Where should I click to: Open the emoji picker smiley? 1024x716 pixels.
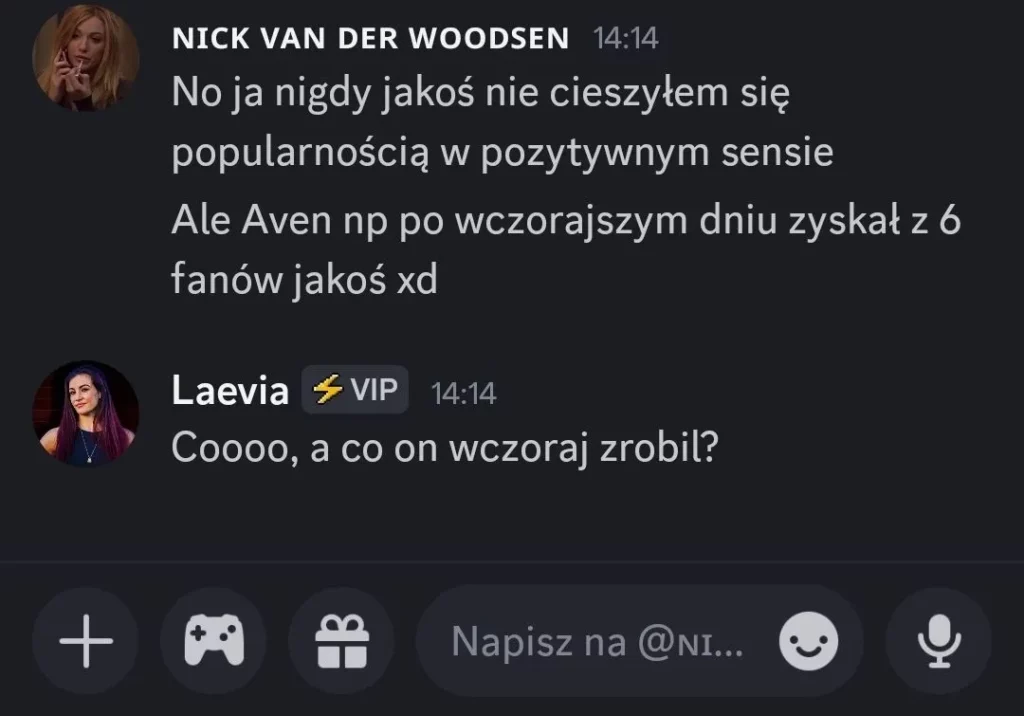tap(808, 641)
